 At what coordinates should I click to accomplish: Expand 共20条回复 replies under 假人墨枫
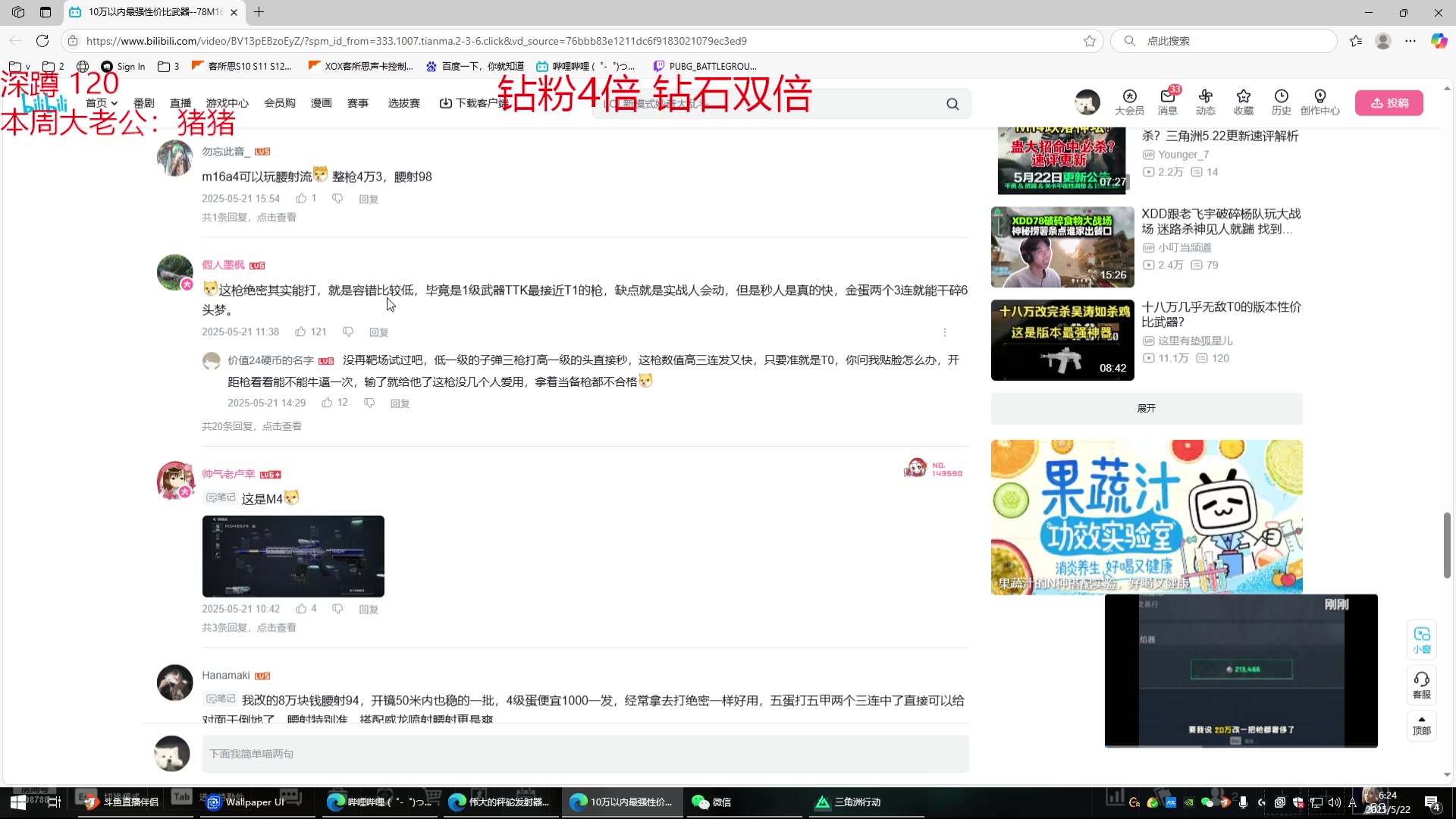(x=252, y=426)
